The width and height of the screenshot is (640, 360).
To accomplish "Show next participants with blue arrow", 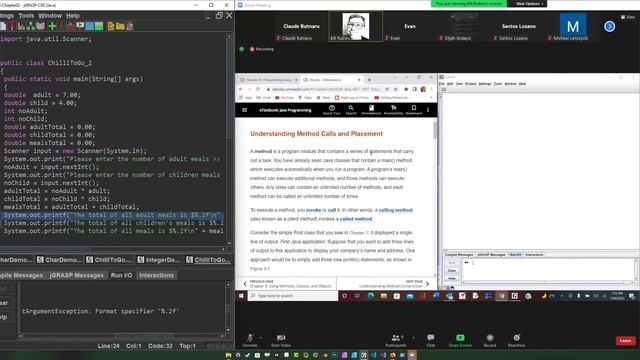I will (x=609, y=27).
